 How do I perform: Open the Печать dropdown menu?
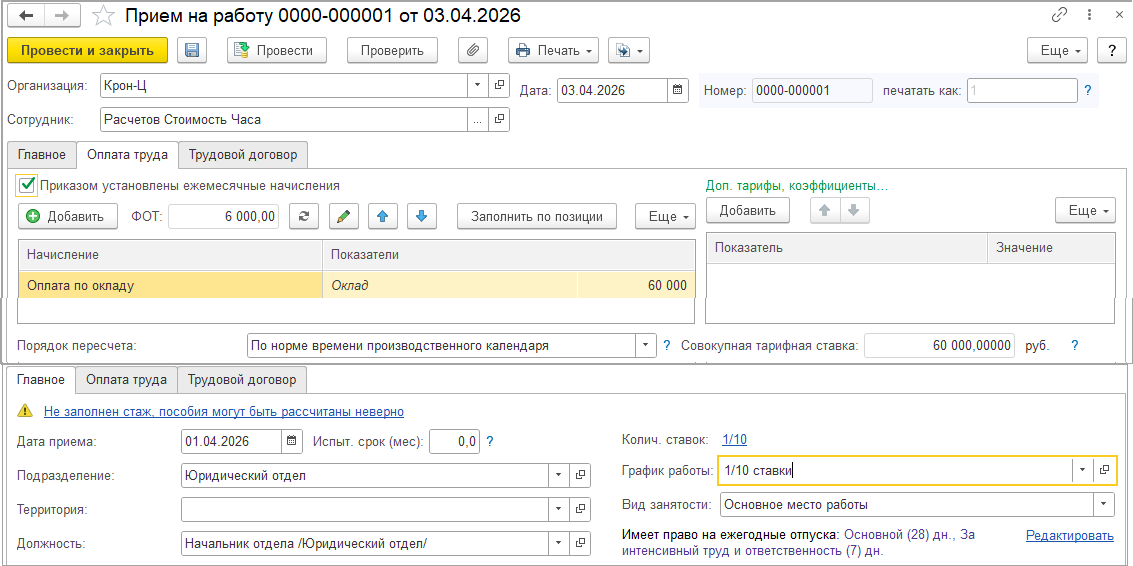553,51
